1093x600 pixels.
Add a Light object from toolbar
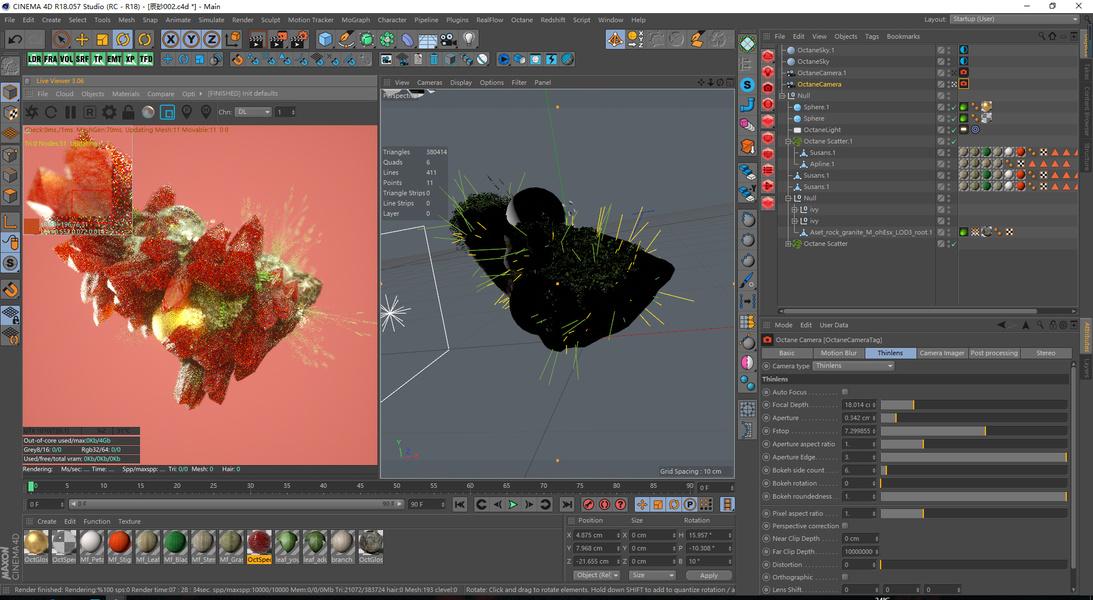(x=469, y=40)
